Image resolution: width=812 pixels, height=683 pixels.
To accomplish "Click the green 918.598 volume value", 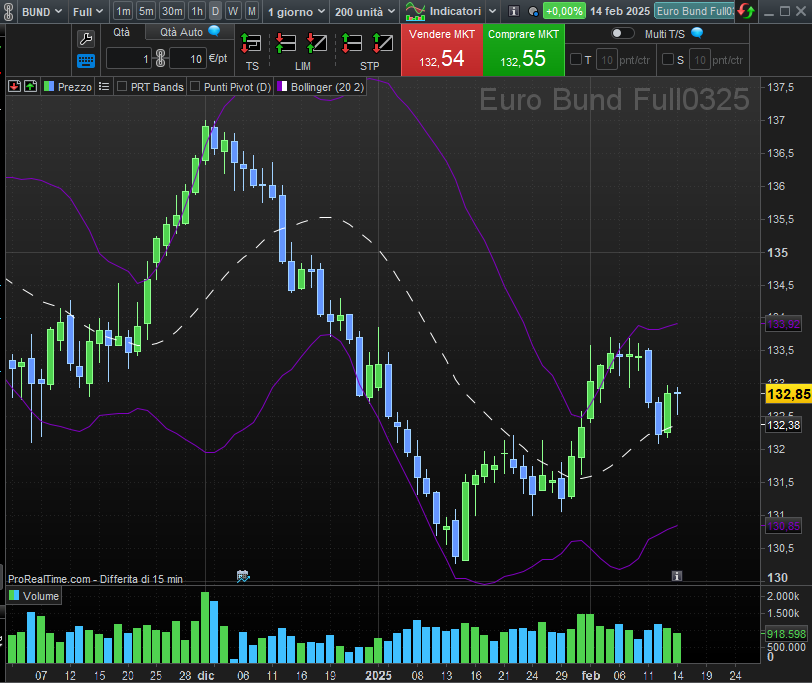I will tap(787, 634).
